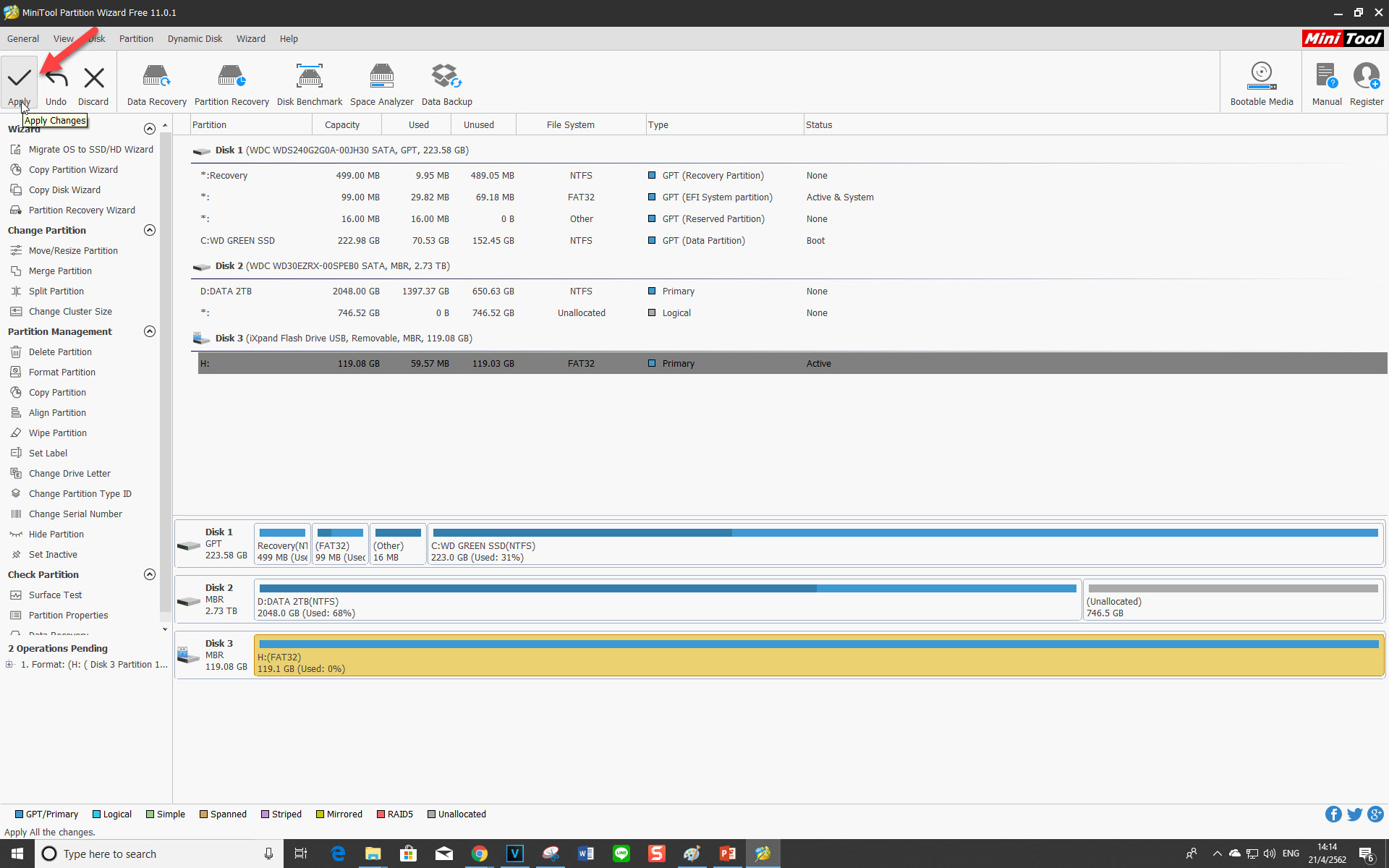
Task: Select Set Inactive
Action: point(53,554)
